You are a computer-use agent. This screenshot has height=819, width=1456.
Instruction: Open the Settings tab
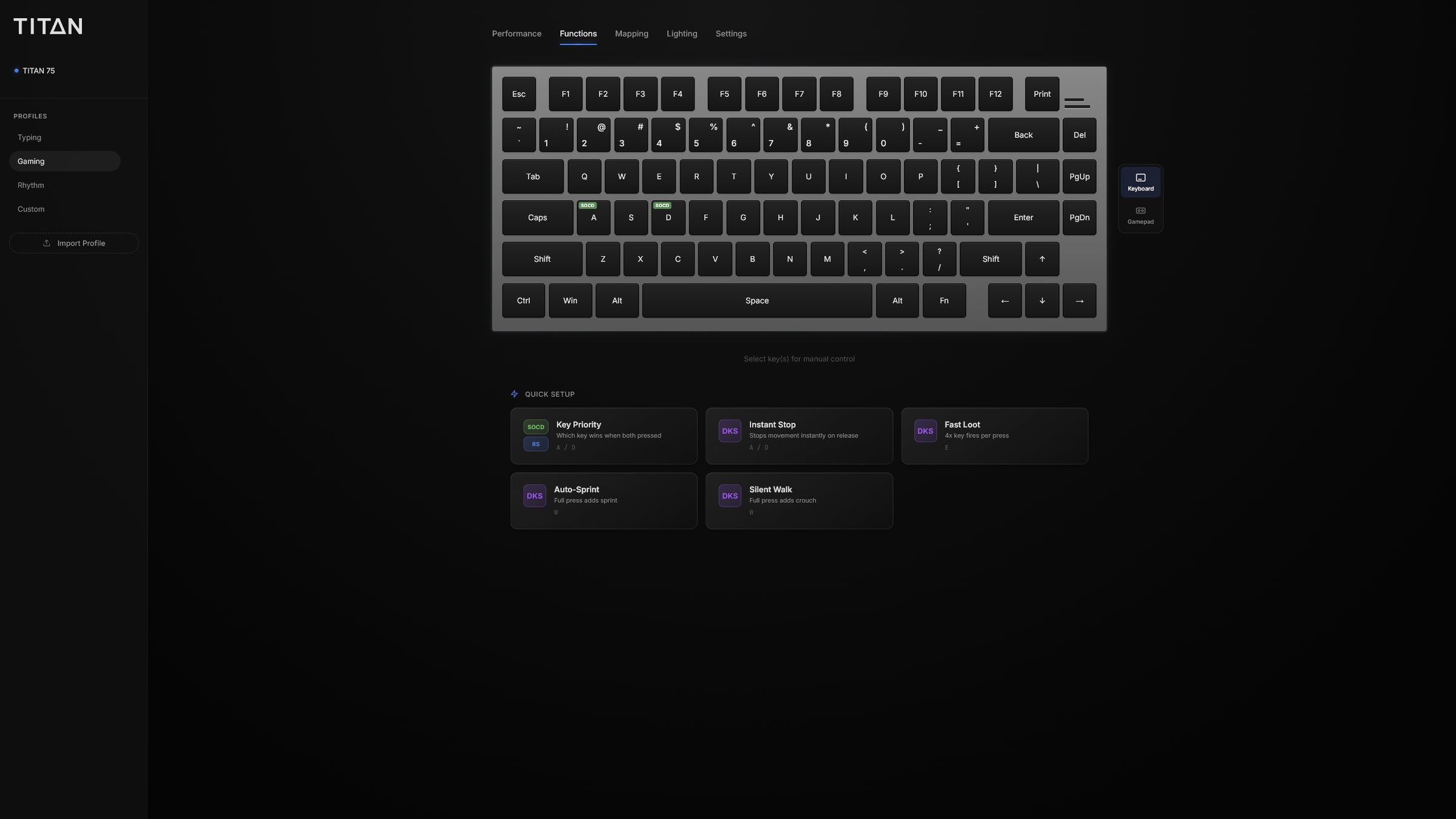point(731,33)
